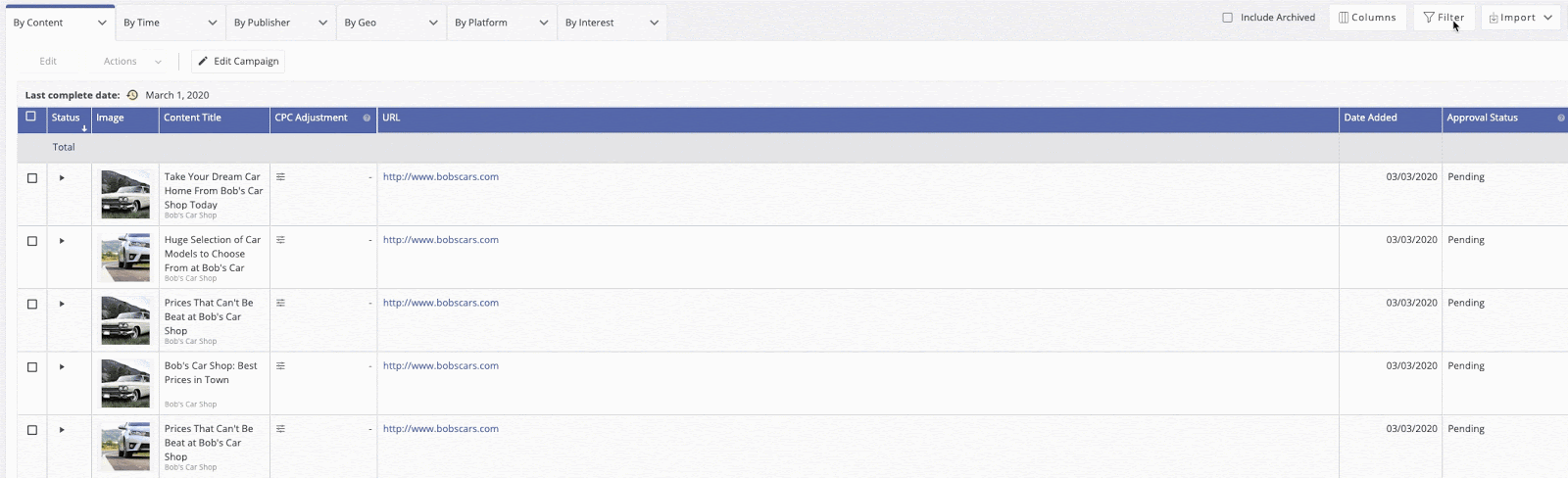Open the Import dropdown menu
The width and height of the screenshot is (1568, 478).
(1520, 18)
